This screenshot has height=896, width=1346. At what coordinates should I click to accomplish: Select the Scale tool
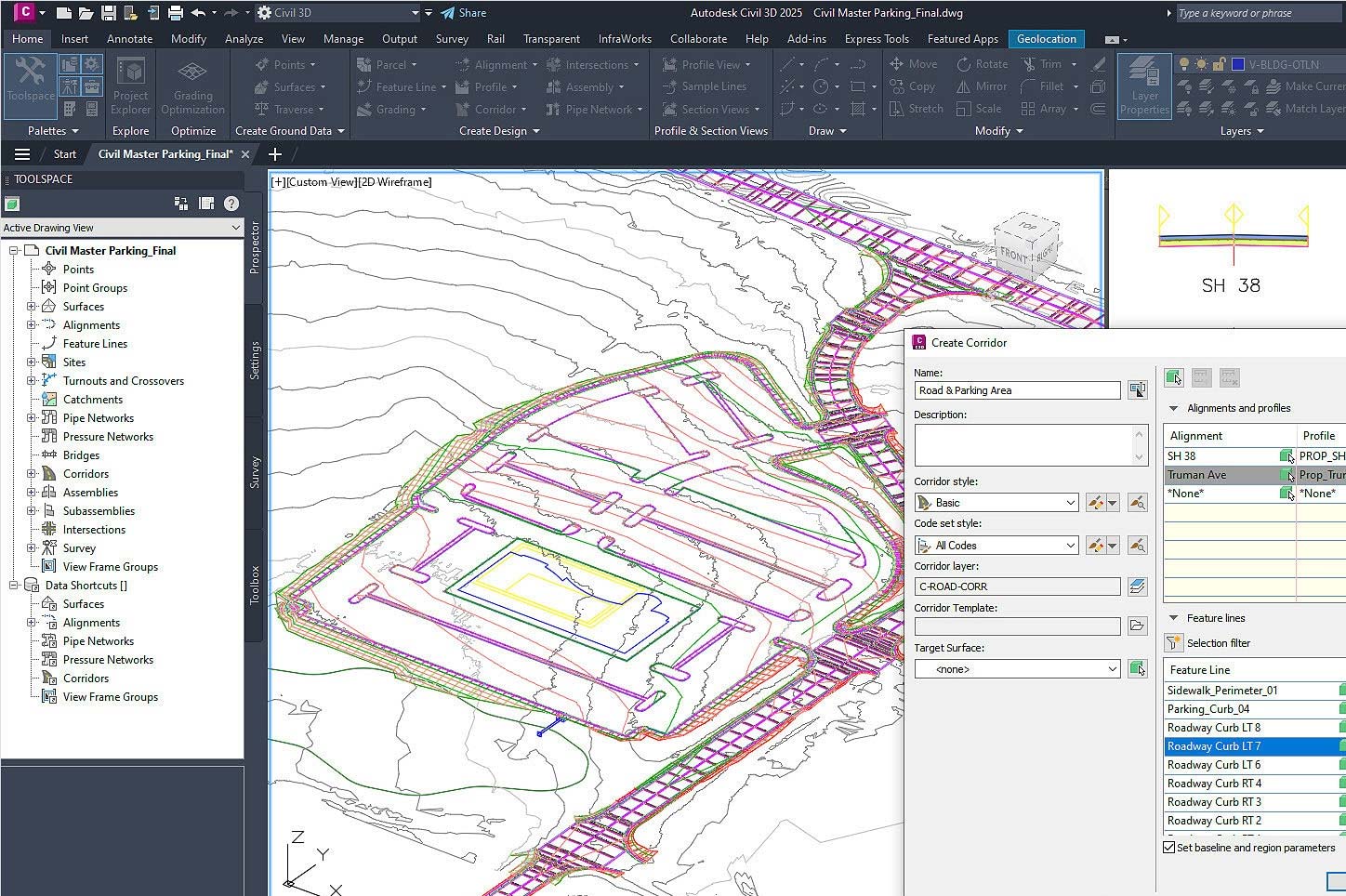coord(979,109)
